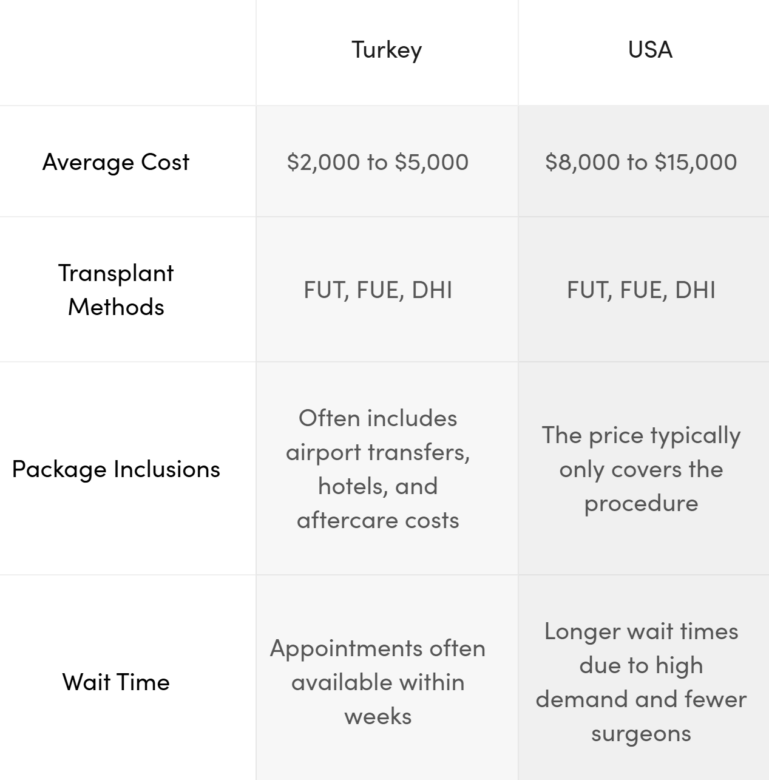Click 'Appointments often available within weeks' cell
The height and width of the screenshot is (780, 769).
point(378,682)
